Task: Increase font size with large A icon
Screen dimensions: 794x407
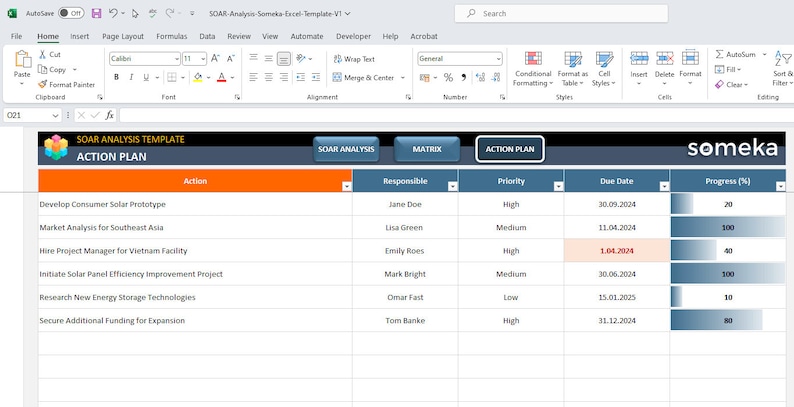Action: 215,59
